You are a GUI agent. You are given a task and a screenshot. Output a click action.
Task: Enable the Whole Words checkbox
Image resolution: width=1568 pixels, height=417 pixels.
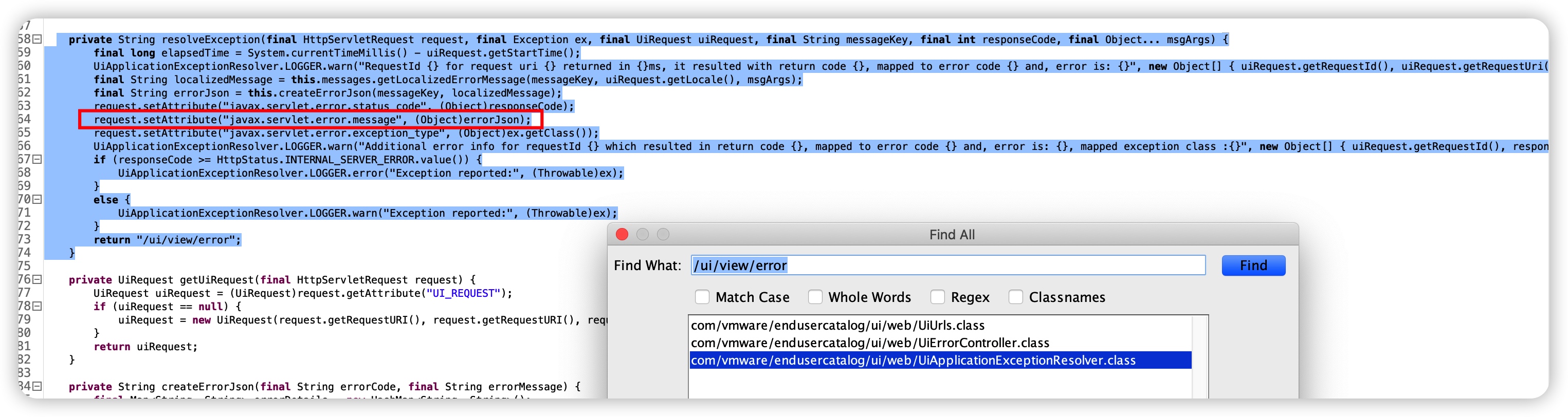click(x=815, y=297)
